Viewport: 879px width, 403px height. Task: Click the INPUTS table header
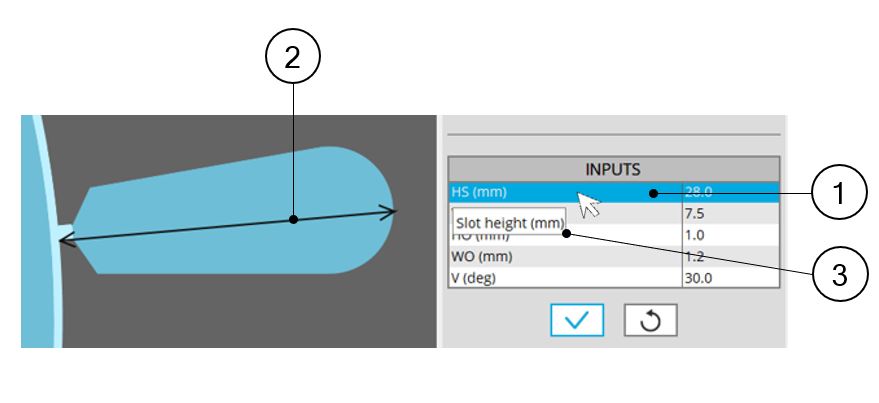point(613,169)
